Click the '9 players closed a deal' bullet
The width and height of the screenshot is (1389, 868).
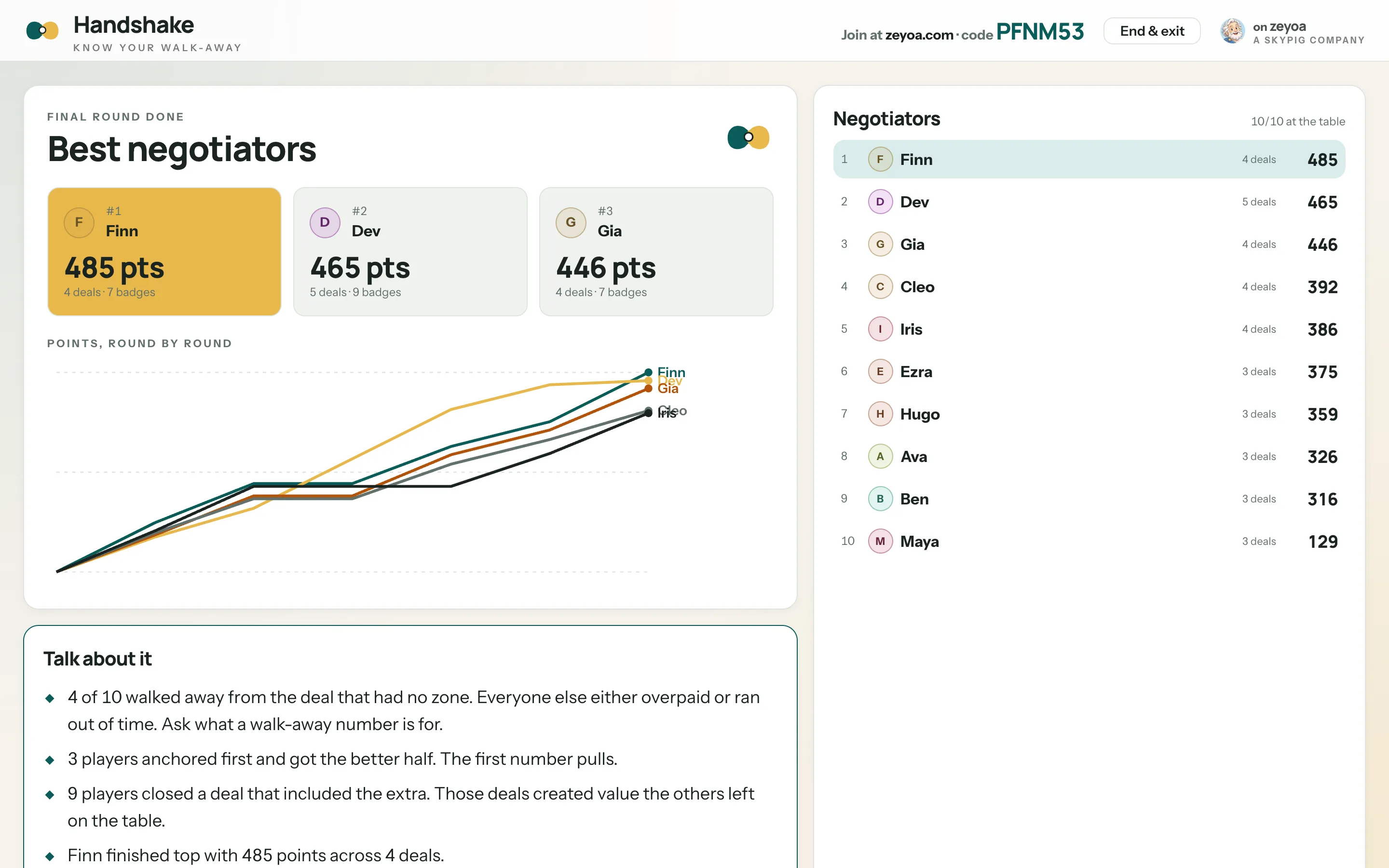point(410,807)
